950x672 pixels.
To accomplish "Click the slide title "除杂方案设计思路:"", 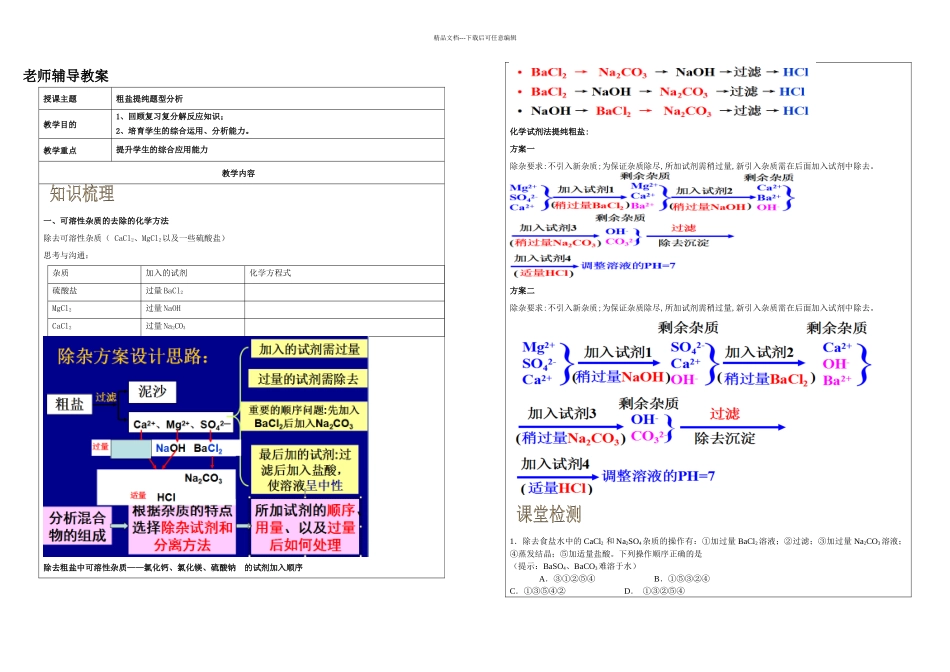I will coord(133,356).
